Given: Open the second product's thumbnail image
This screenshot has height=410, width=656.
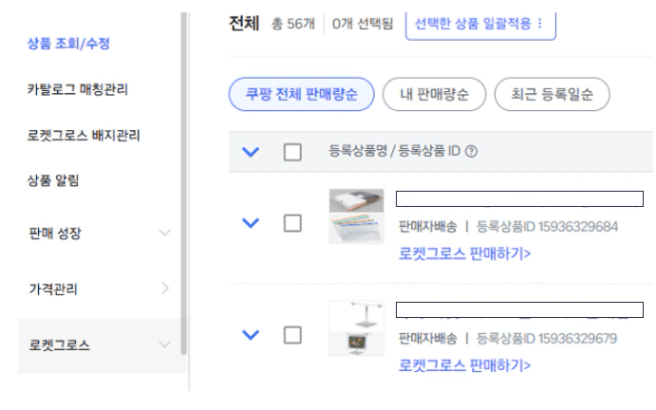Looking at the screenshot, I should point(356,329).
